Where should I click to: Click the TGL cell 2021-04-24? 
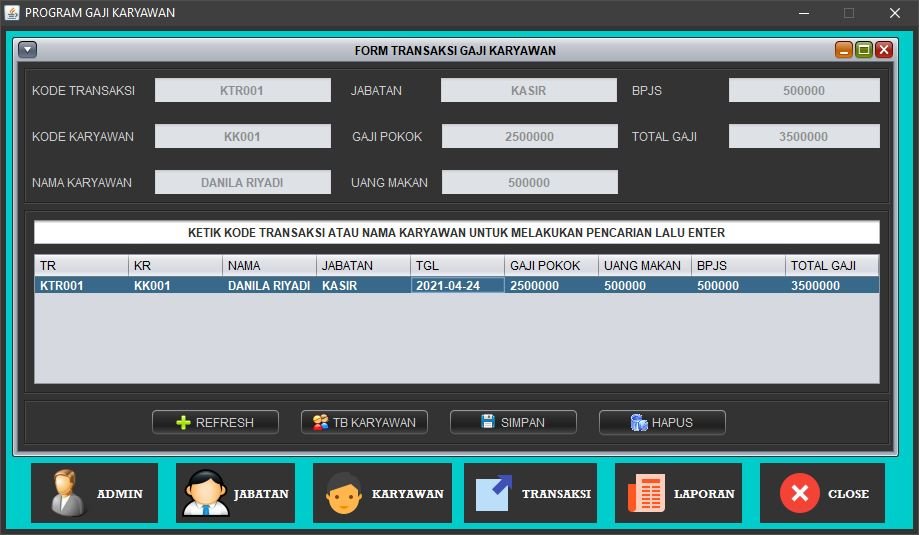tap(457, 285)
